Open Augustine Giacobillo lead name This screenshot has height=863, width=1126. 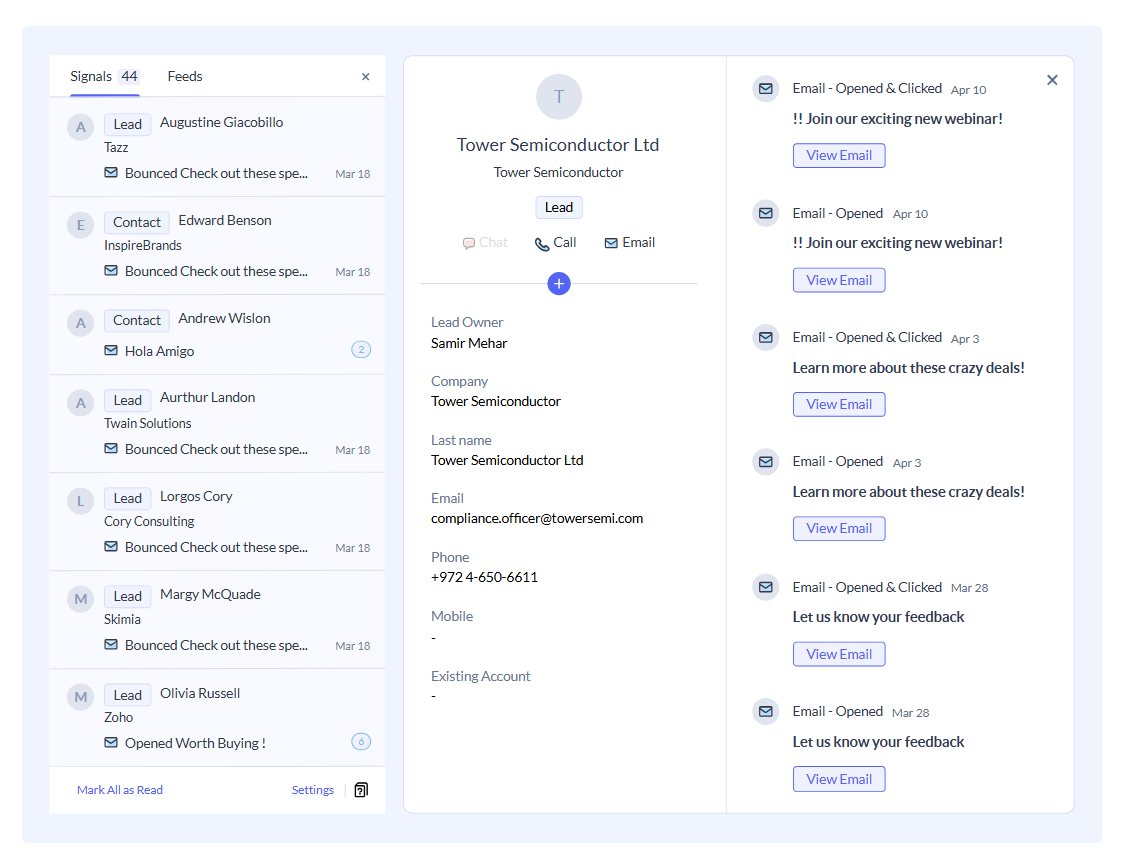click(221, 123)
